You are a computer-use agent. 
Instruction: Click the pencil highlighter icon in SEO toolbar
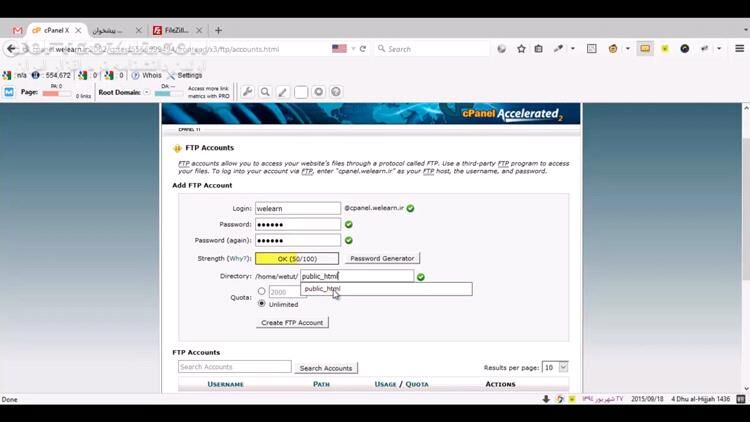pyautogui.click(x=283, y=92)
